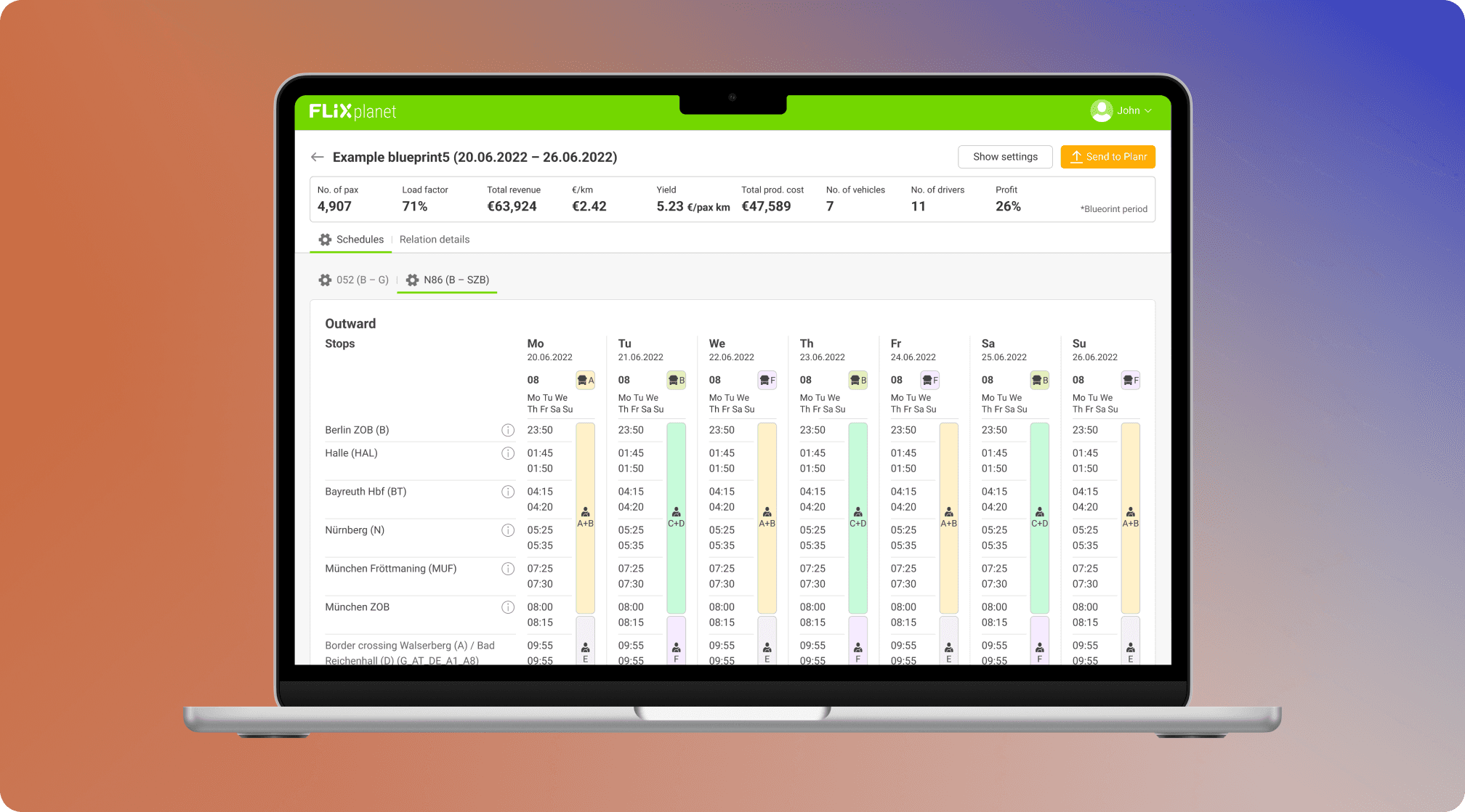The image size is (1465, 812).
Task: Click the driver icon E below München ZOB
Action: [x=586, y=646]
